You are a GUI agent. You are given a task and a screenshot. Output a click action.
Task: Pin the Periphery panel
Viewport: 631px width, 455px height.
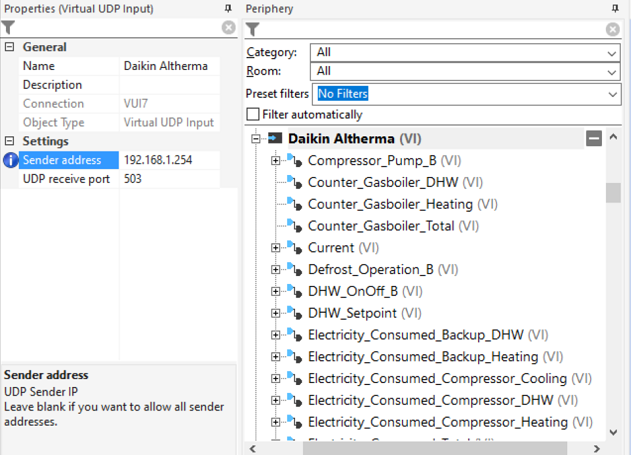[x=615, y=8]
